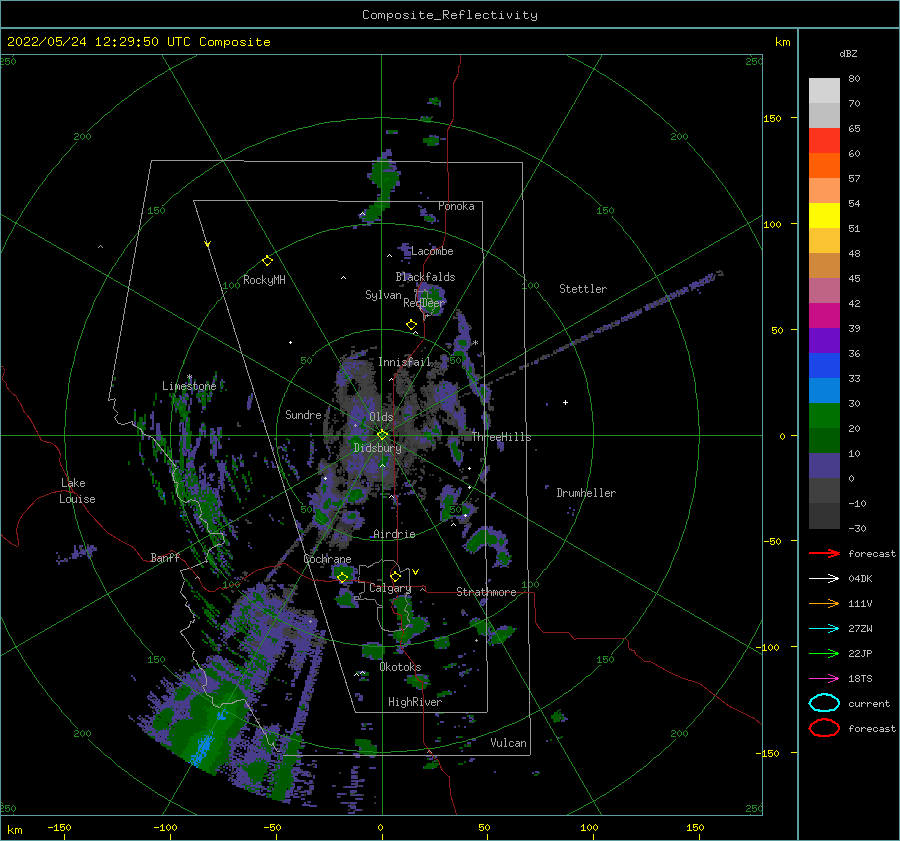Click the RedDeer city label
900x841 pixels.
click(x=424, y=303)
